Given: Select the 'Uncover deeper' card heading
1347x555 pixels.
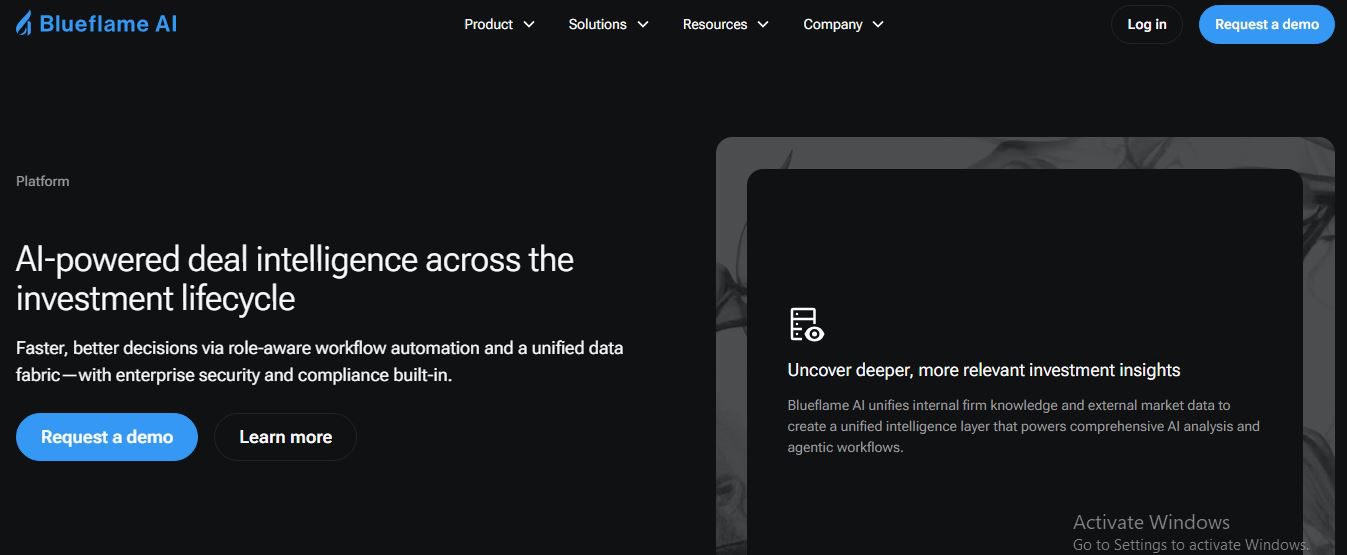Looking at the screenshot, I should 983,370.
